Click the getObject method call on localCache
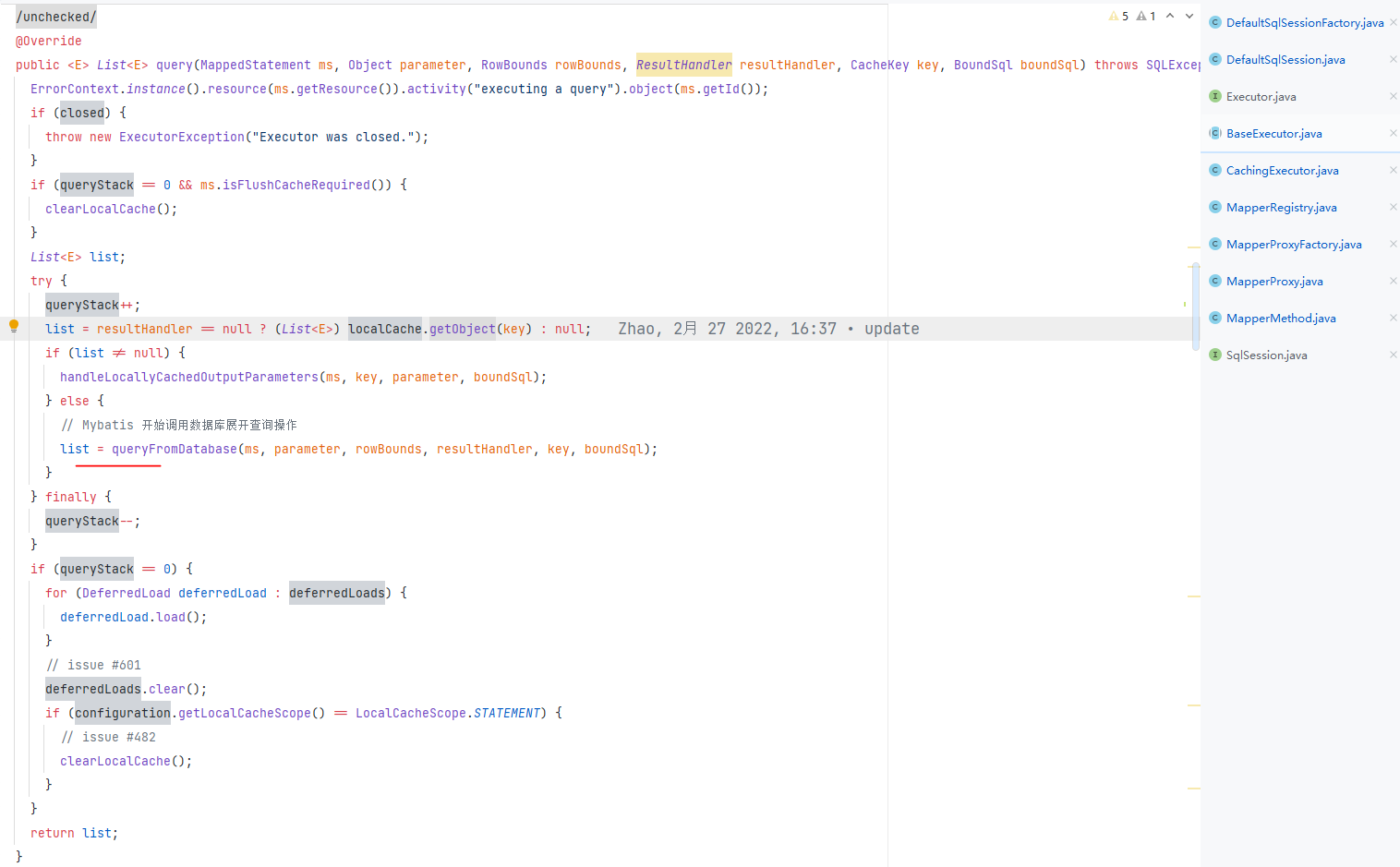Screen dimensions: 1400x867 463,329
